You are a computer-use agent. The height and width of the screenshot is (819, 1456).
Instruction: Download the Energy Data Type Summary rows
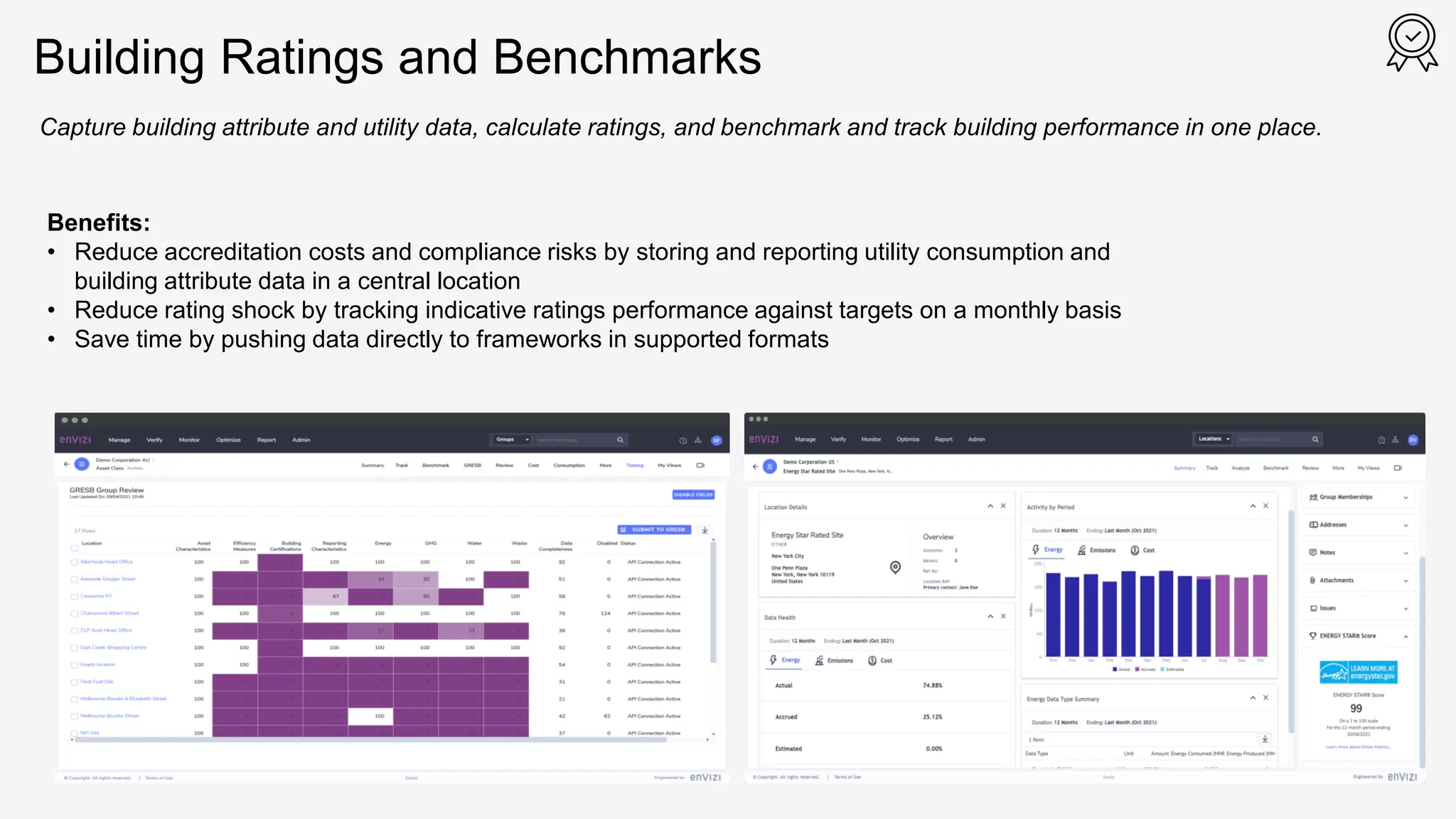(x=1265, y=739)
